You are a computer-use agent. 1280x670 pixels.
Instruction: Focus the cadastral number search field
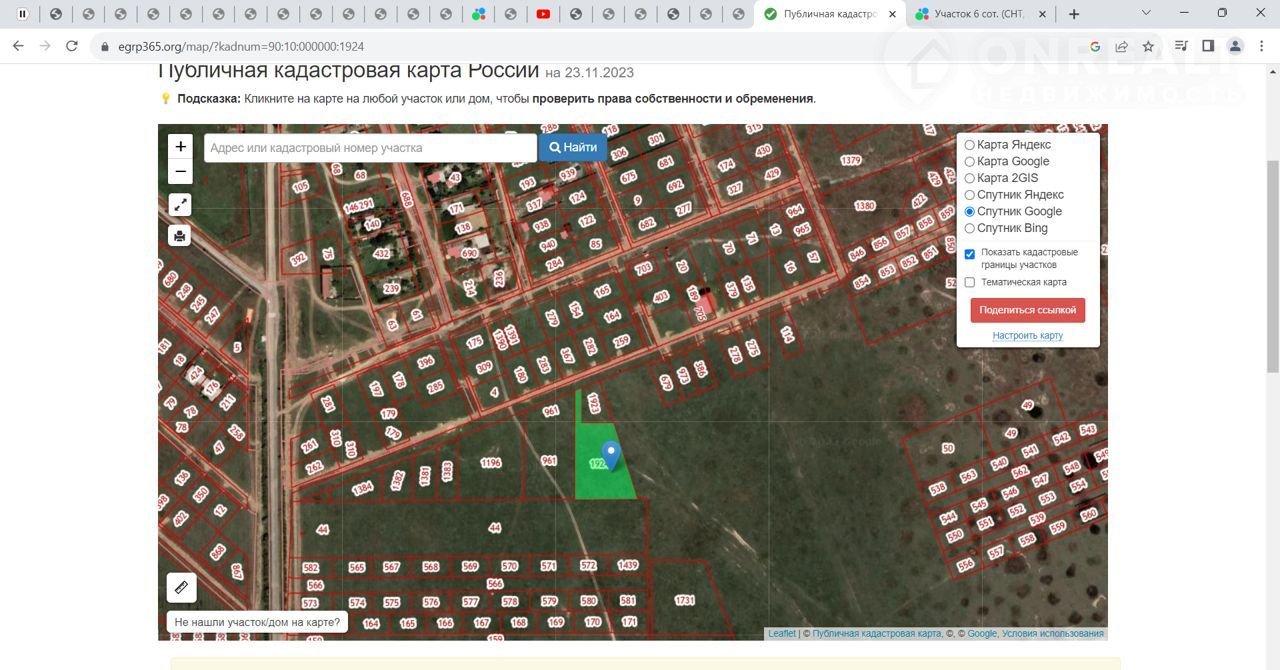click(x=370, y=148)
